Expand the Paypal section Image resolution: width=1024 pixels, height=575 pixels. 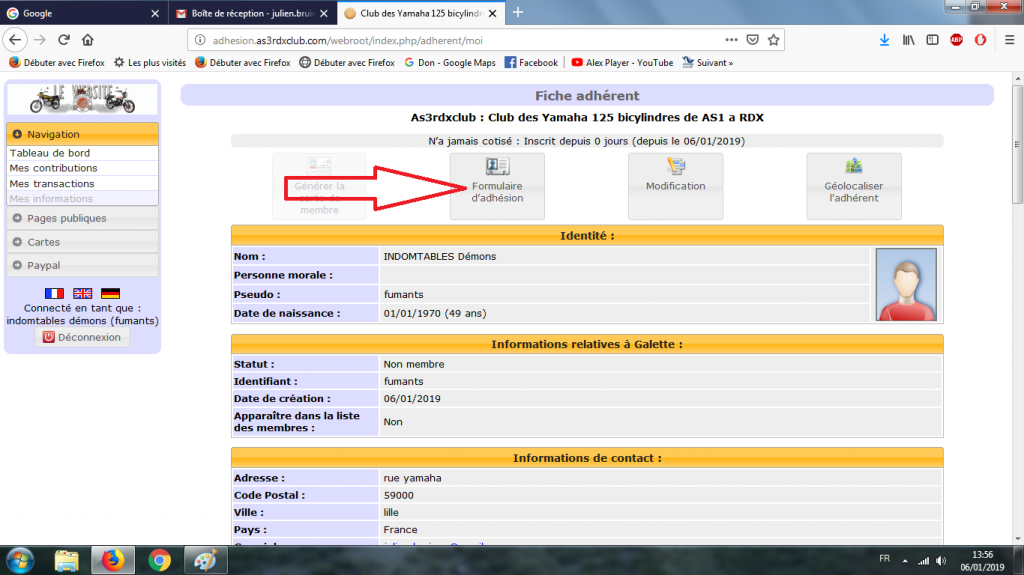(x=82, y=266)
